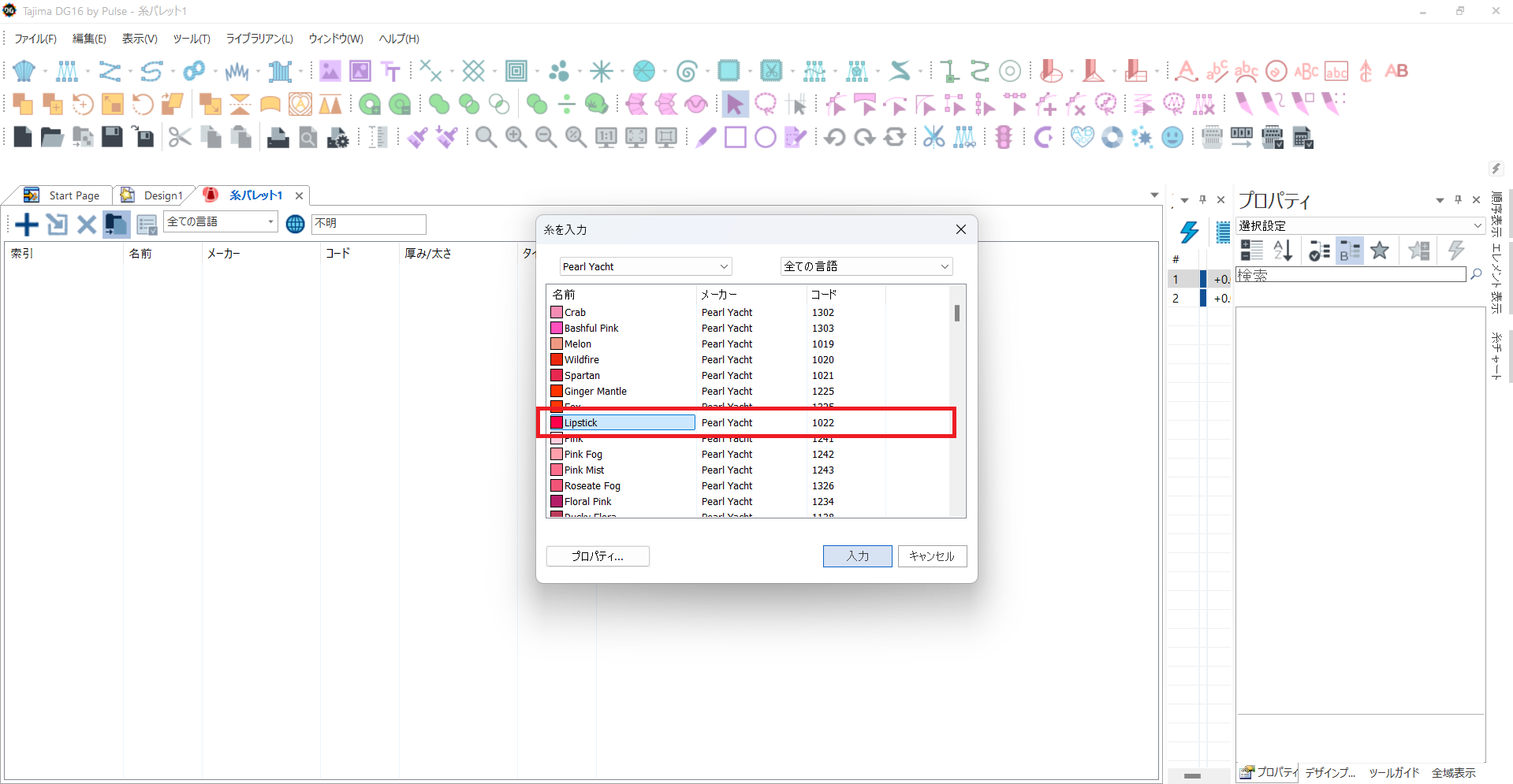This screenshot has height=784, width=1513.
Task: Select the spiral fill tool
Action: click(687, 71)
